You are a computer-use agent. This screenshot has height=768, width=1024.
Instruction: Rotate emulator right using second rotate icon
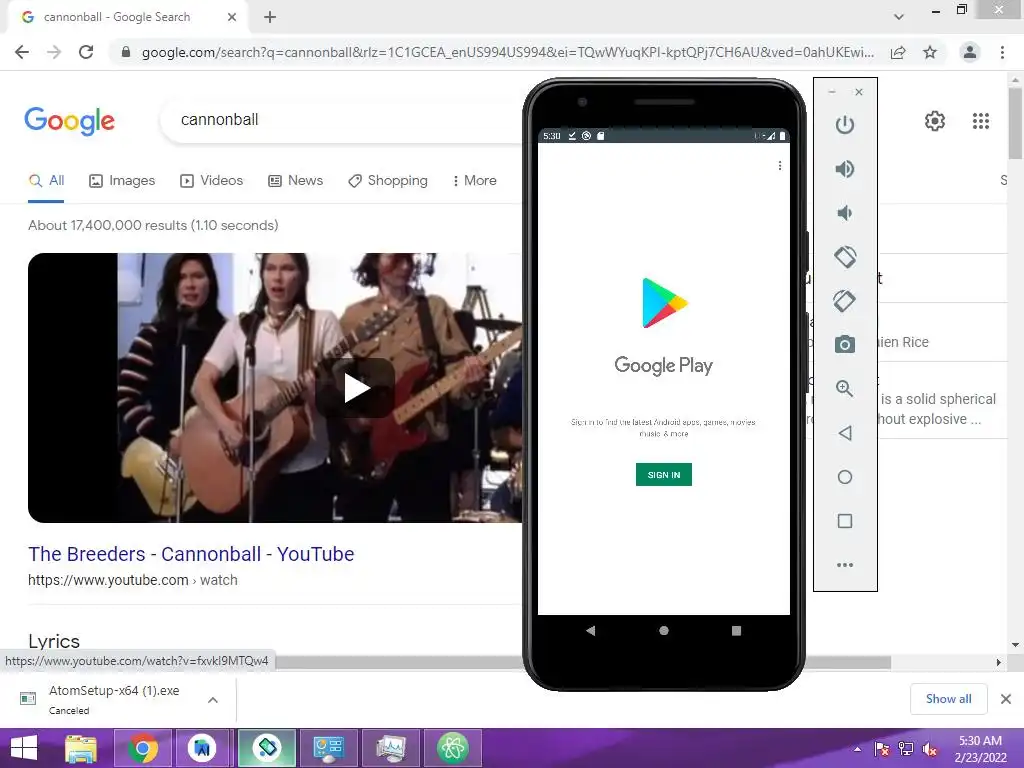point(844,301)
